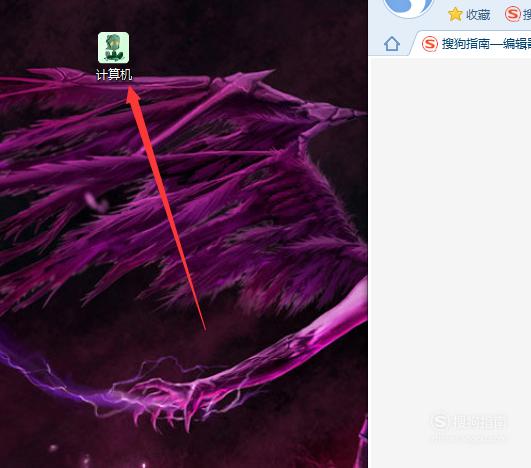Open the Sogou browser avatar logo
531x468 pixels.
tap(408, 7)
